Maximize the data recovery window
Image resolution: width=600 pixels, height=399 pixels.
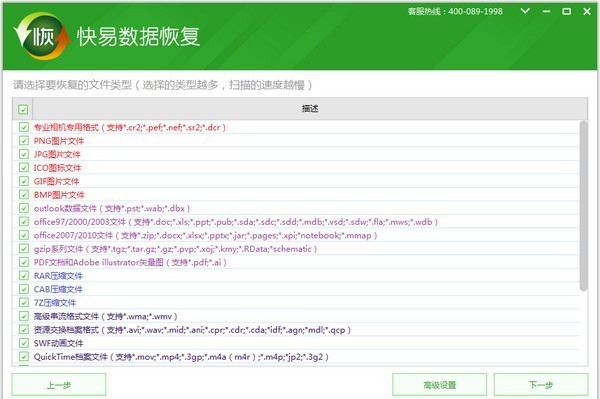567,11
